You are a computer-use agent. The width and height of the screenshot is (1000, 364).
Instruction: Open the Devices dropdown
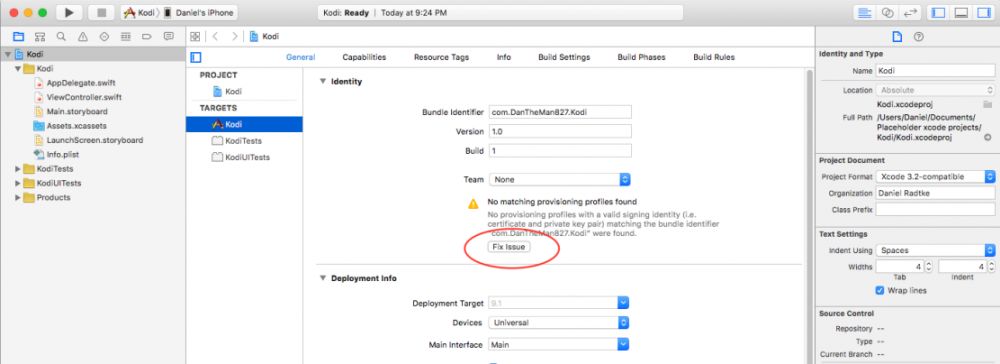click(x=559, y=323)
